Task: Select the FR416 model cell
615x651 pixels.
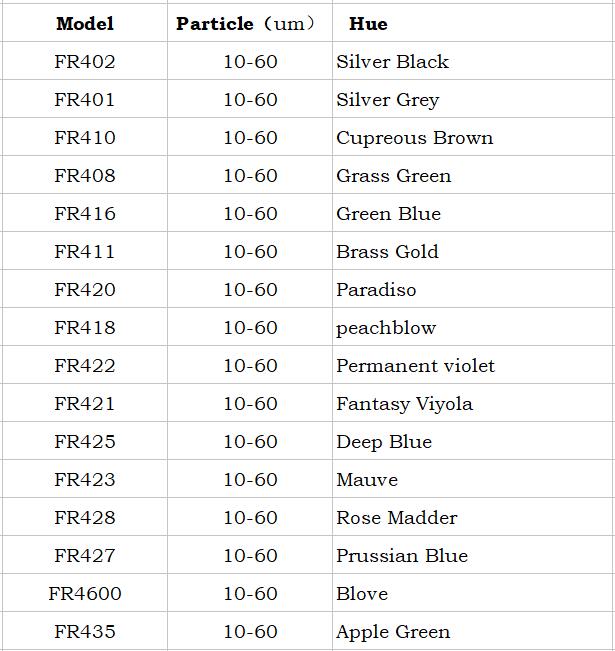Action: point(85,213)
